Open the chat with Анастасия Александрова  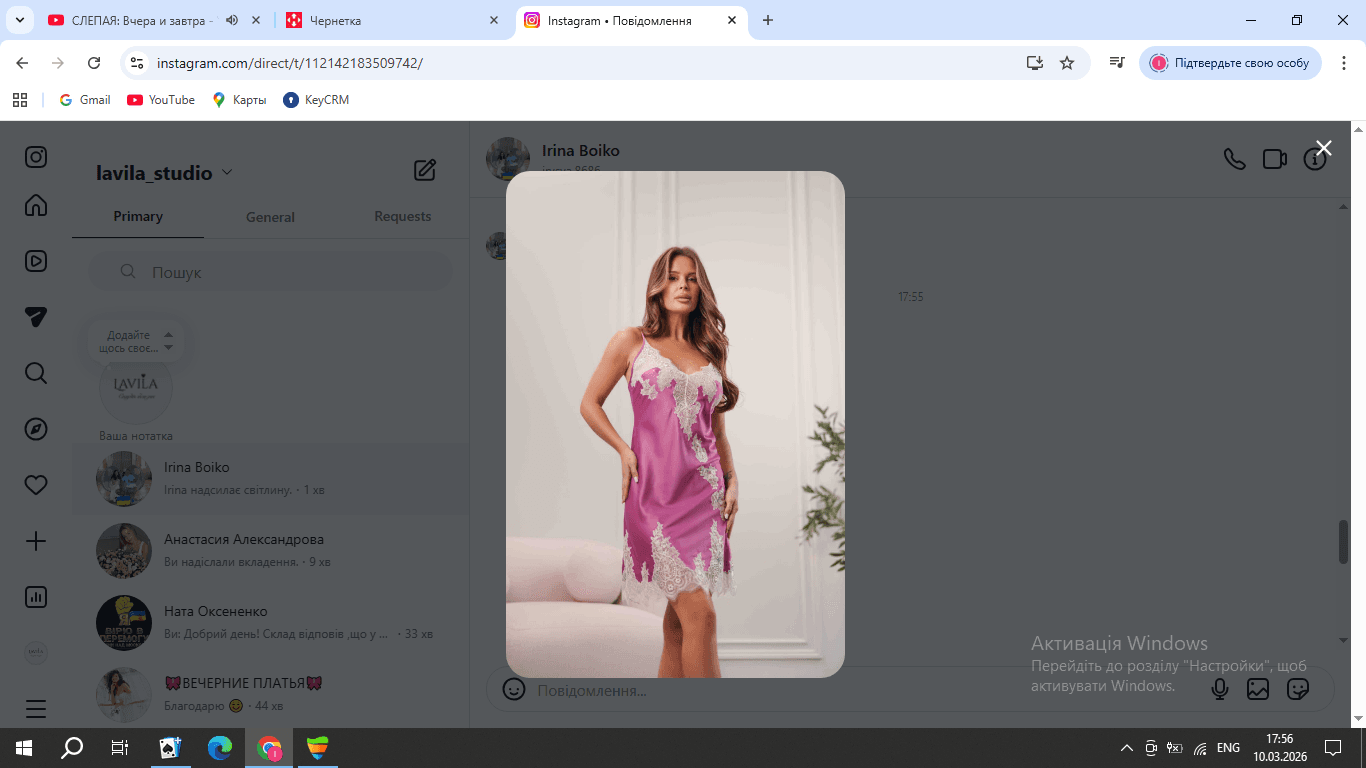point(271,550)
